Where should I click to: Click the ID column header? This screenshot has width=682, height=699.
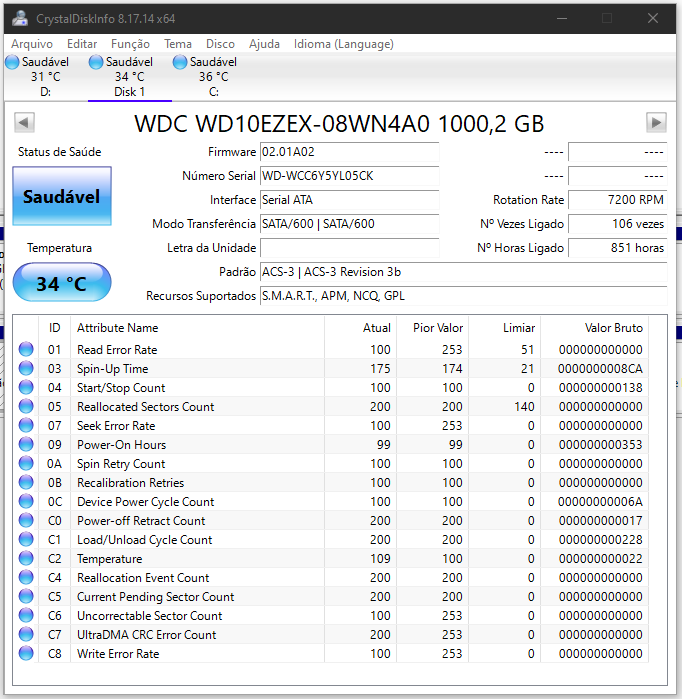click(x=54, y=328)
